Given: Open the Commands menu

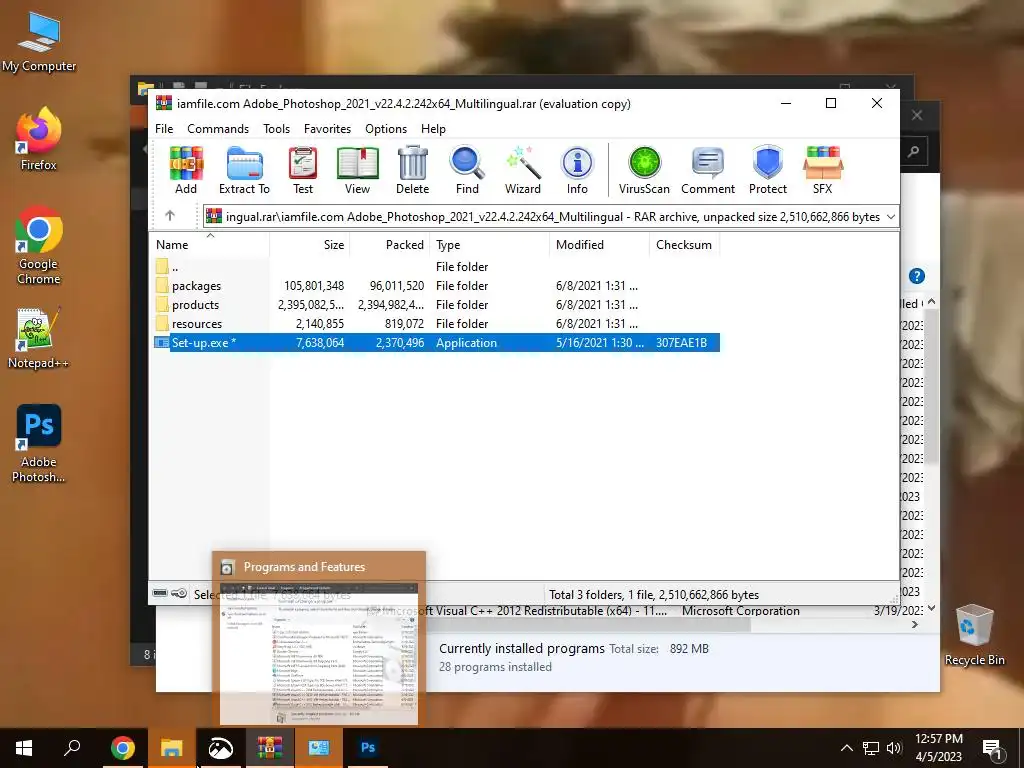Looking at the screenshot, I should pyautogui.click(x=218, y=129).
